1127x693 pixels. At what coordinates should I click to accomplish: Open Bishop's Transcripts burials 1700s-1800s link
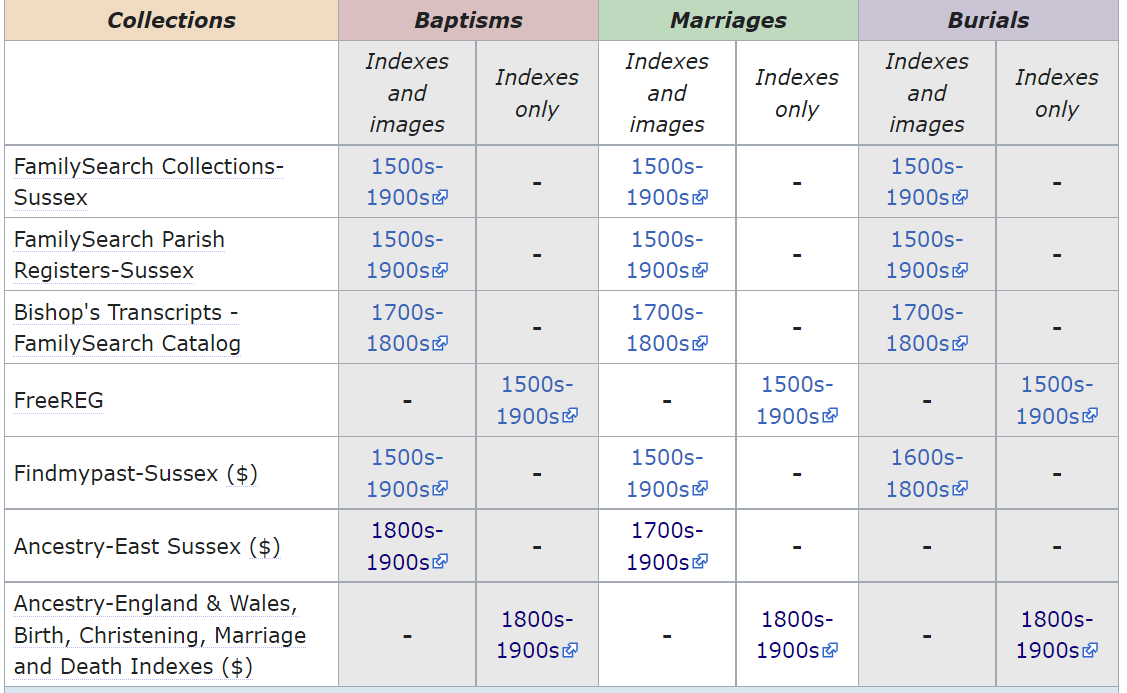coord(926,328)
